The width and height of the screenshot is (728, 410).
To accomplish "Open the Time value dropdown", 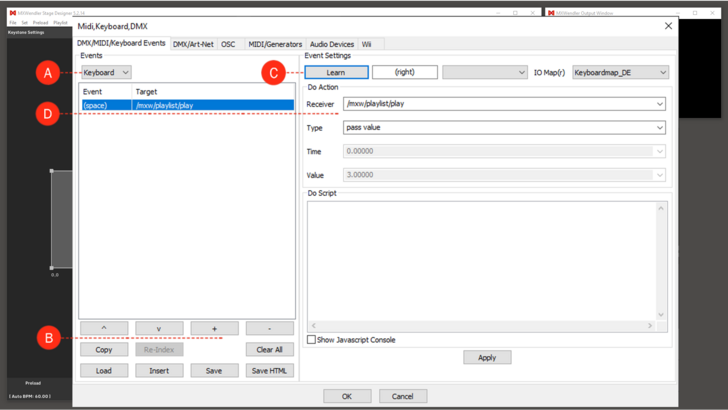I will pos(659,151).
